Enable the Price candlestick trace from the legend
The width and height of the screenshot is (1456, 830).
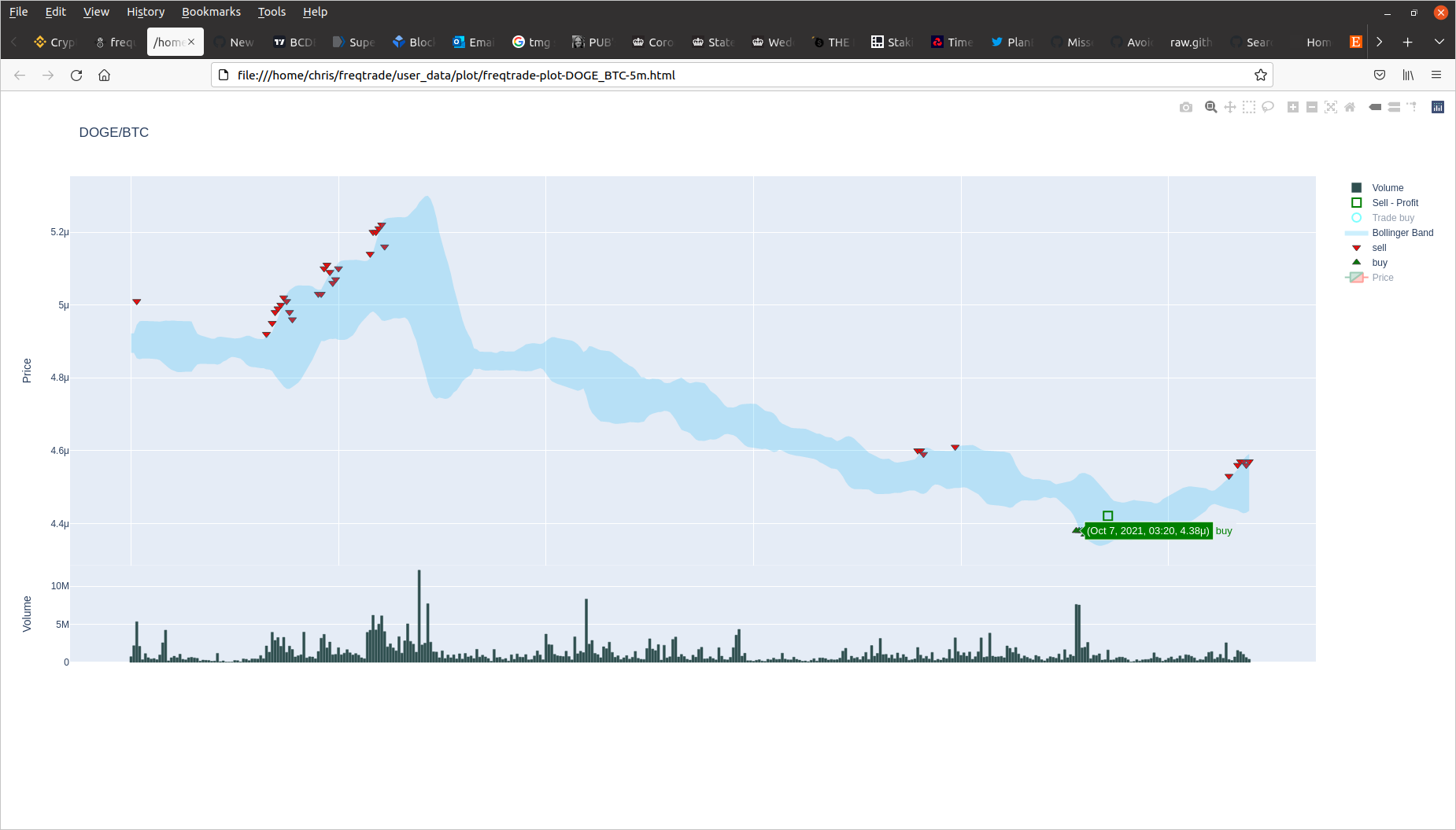pos(1381,277)
